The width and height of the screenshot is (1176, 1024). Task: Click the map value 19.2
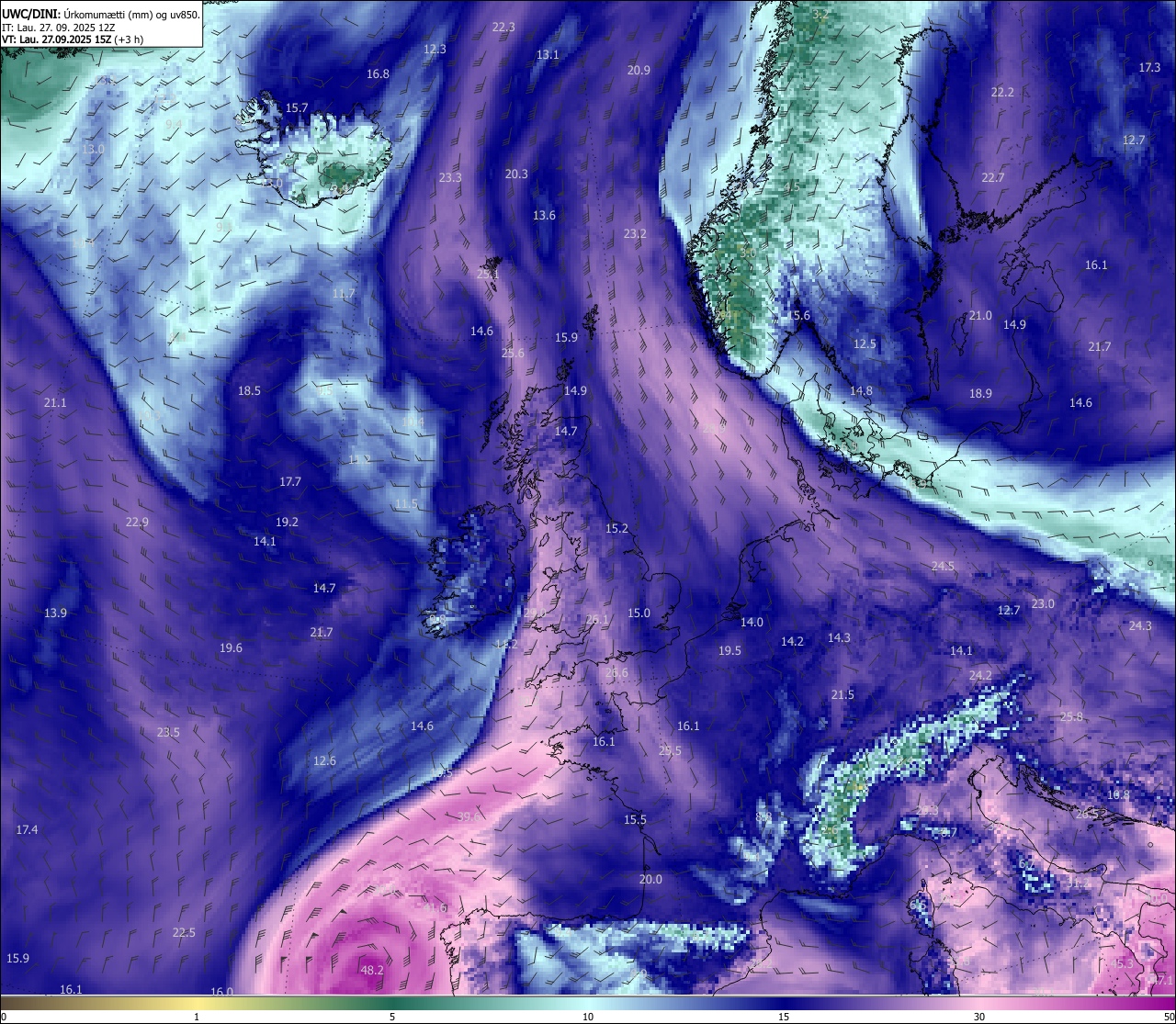[x=287, y=523]
